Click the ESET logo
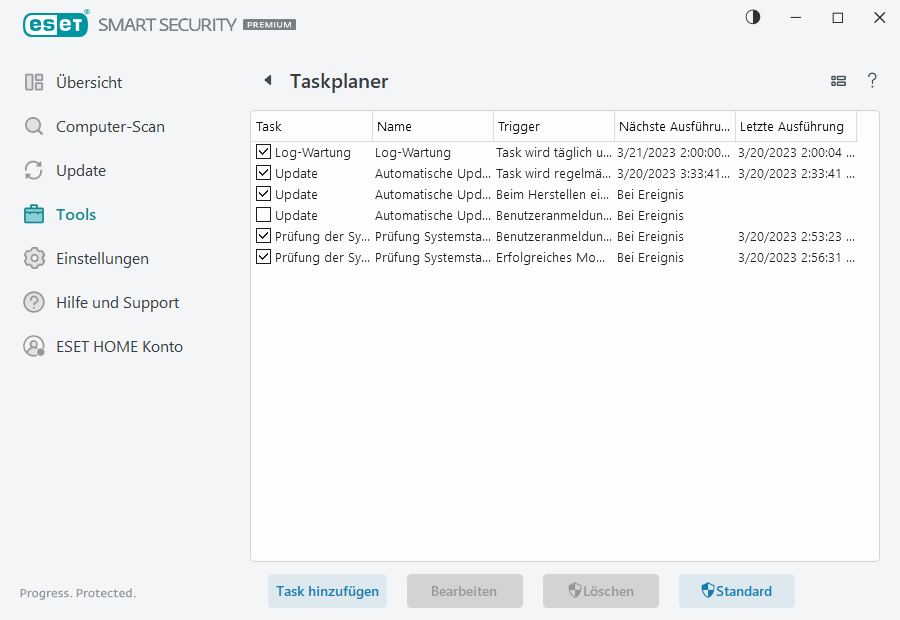Screen dimensions: 900x620 [55, 23]
